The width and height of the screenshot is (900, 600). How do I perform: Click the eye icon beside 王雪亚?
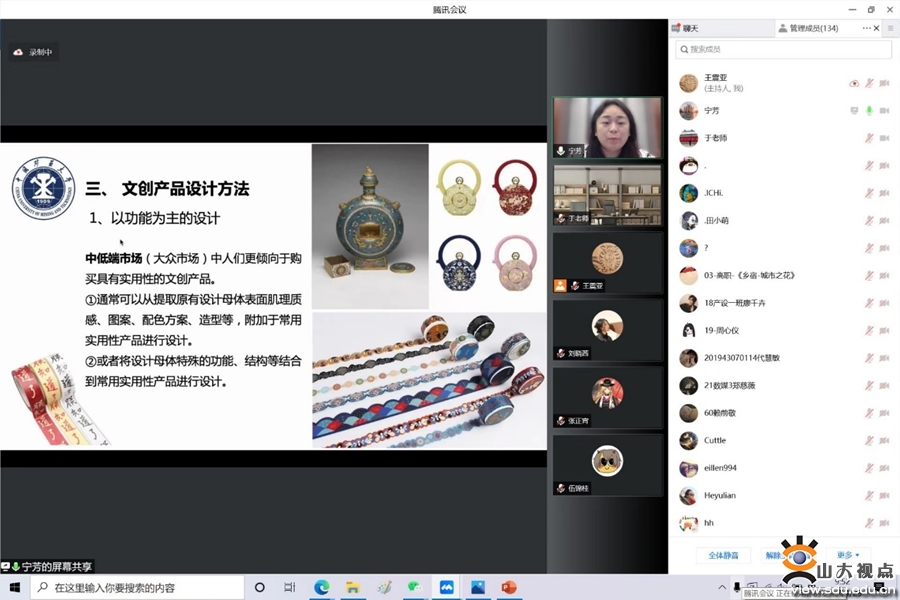click(854, 83)
